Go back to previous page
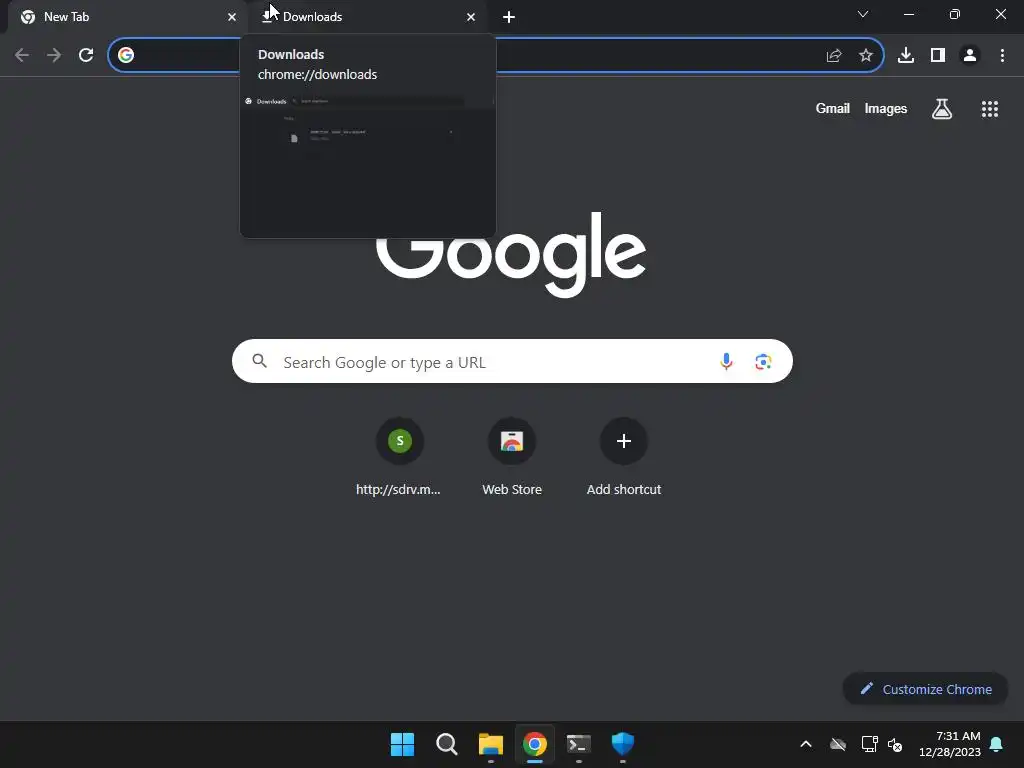This screenshot has width=1024, height=768. (22, 55)
